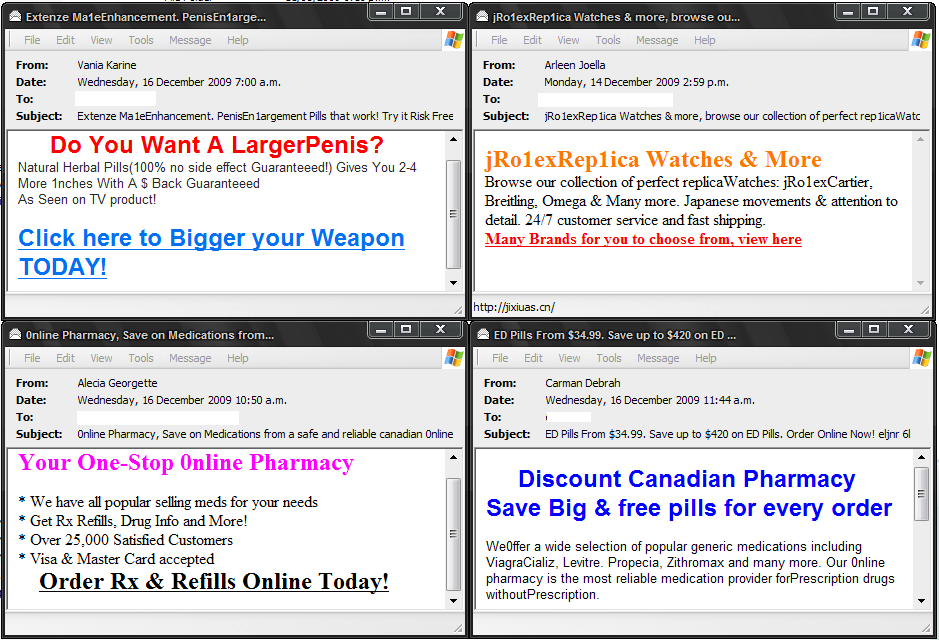Open View menu in ED Pills window
Viewport: 939px width, 640px height.
click(x=570, y=358)
